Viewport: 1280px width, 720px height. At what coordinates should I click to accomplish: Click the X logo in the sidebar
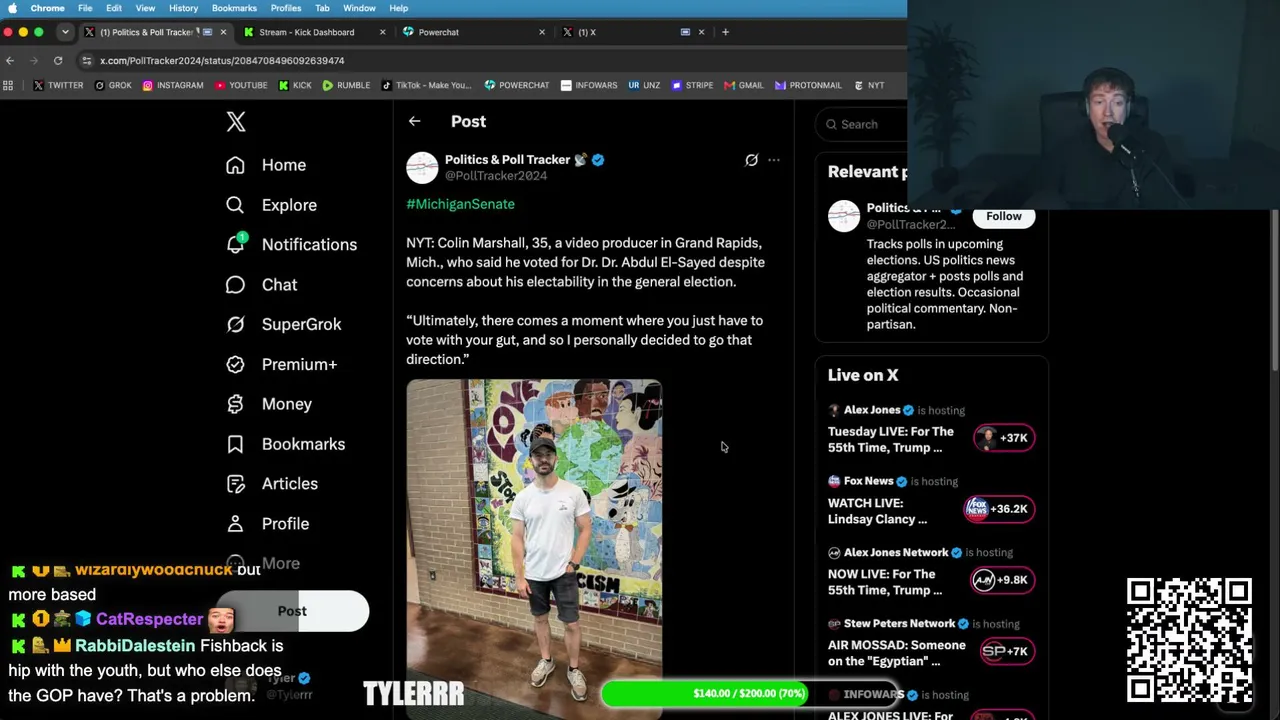pos(236,122)
